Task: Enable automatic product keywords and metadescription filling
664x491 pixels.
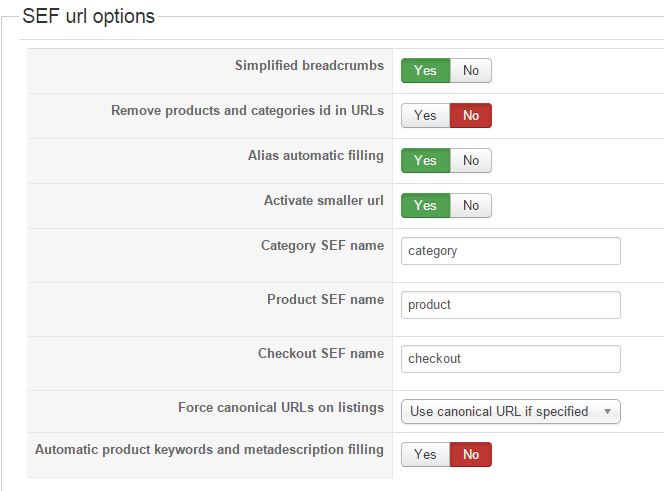Action: (x=425, y=455)
